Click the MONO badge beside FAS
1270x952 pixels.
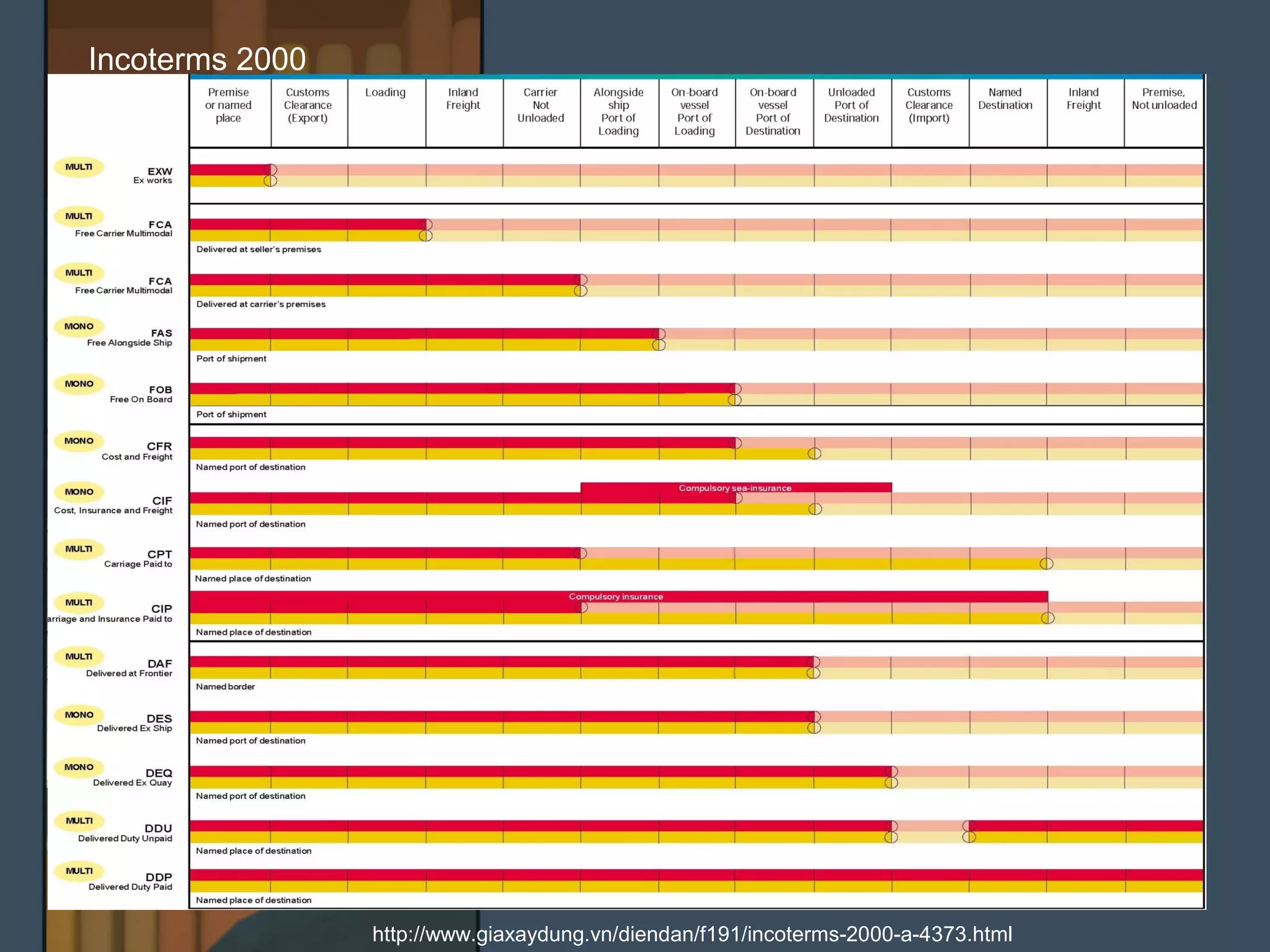tap(79, 326)
